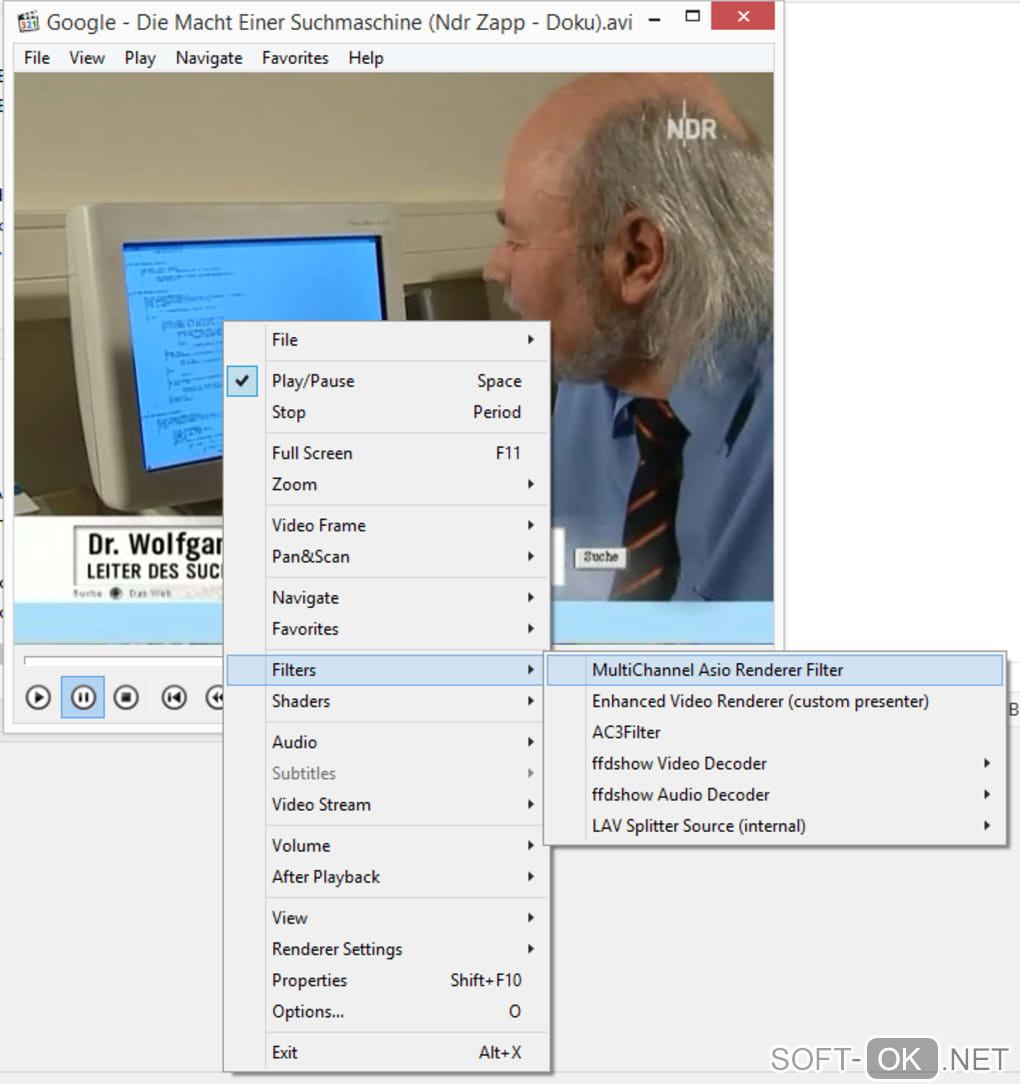This screenshot has height=1084, width=1020.
Task: Choose Full Screen from the context menu
Action: pos(387,453)
